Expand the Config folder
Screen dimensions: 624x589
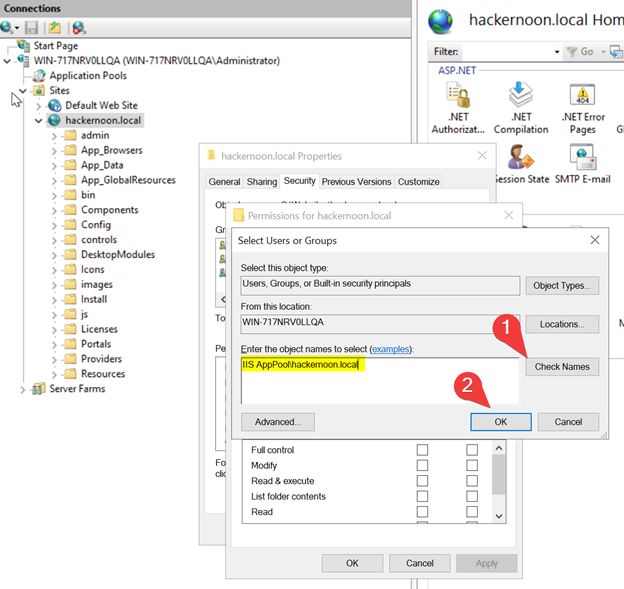(x=55, y=225)
